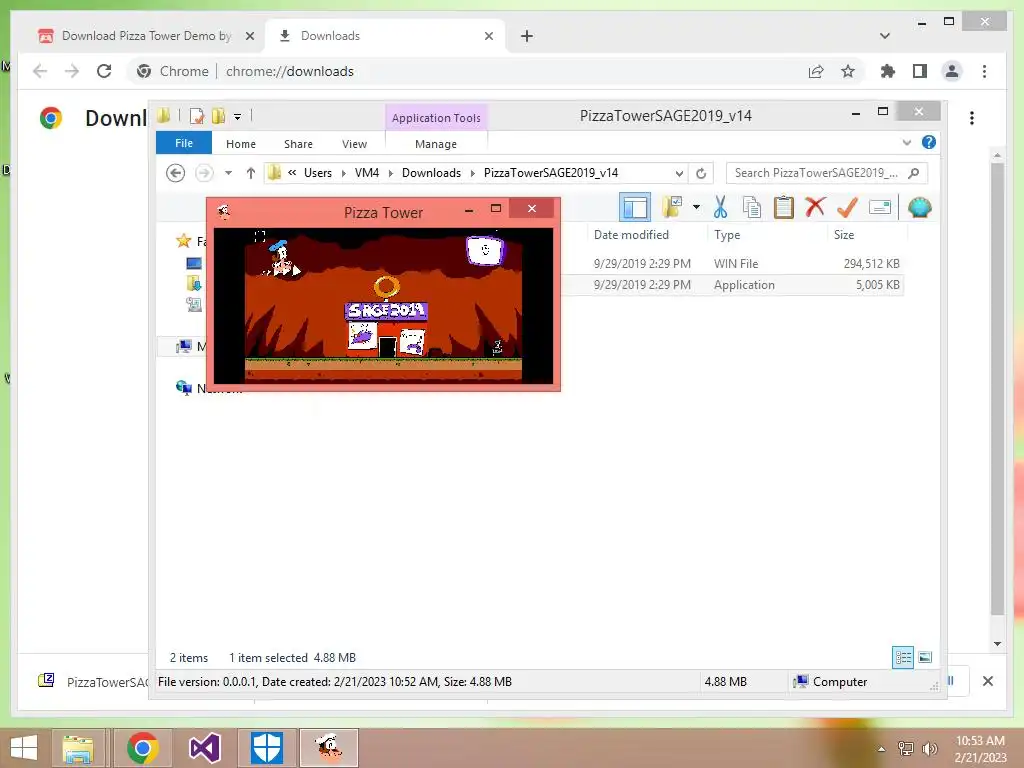1024x768 pixels.
Task: Click the red X Delete icon
Action: pos(815,207)
